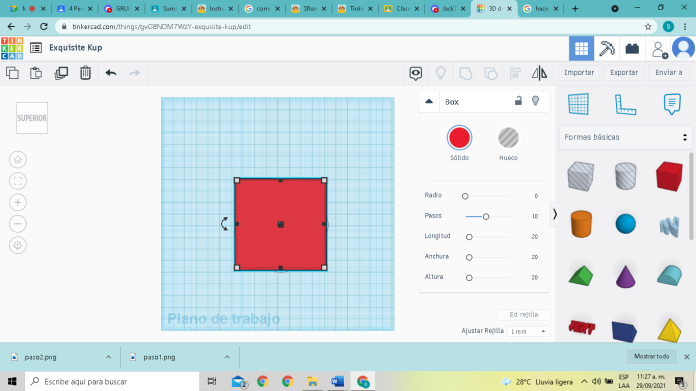Viewport: 696px width, 391px height.
Task: Click the SUPERIOR view cube
Action: (32, 118)
